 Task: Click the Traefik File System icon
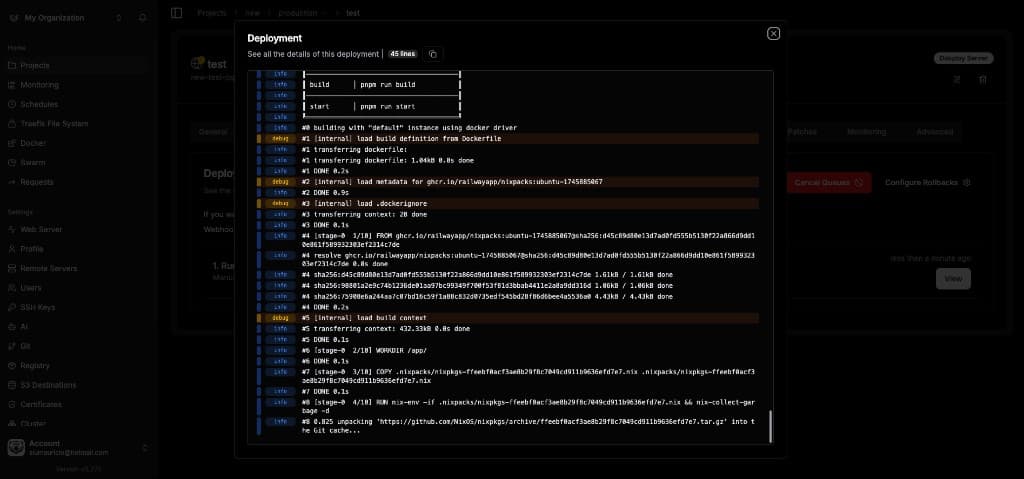[x=12, y=124]
